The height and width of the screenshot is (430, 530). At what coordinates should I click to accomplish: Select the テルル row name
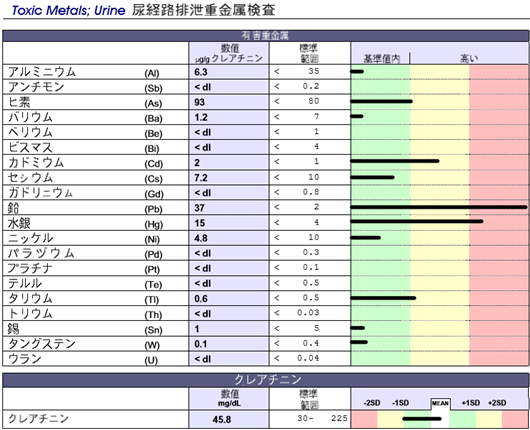coord(25,283)
